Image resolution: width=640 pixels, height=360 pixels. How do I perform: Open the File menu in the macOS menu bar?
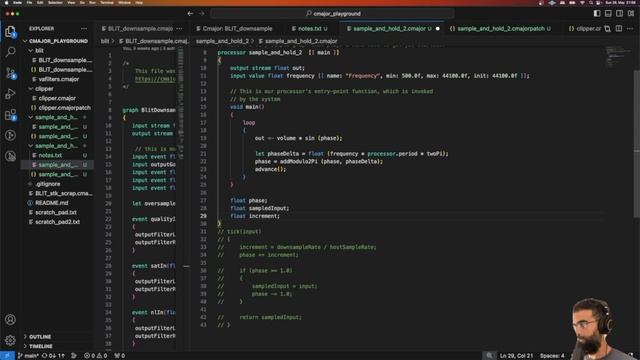tap(29, 2)
